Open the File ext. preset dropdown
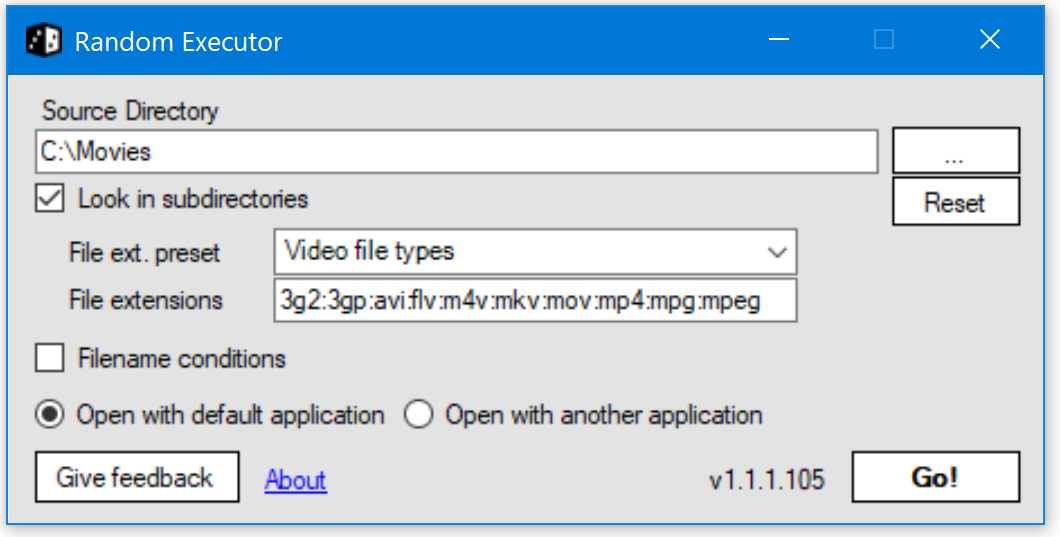Screen dimensions: 1060x537 [x=535, y=252]
